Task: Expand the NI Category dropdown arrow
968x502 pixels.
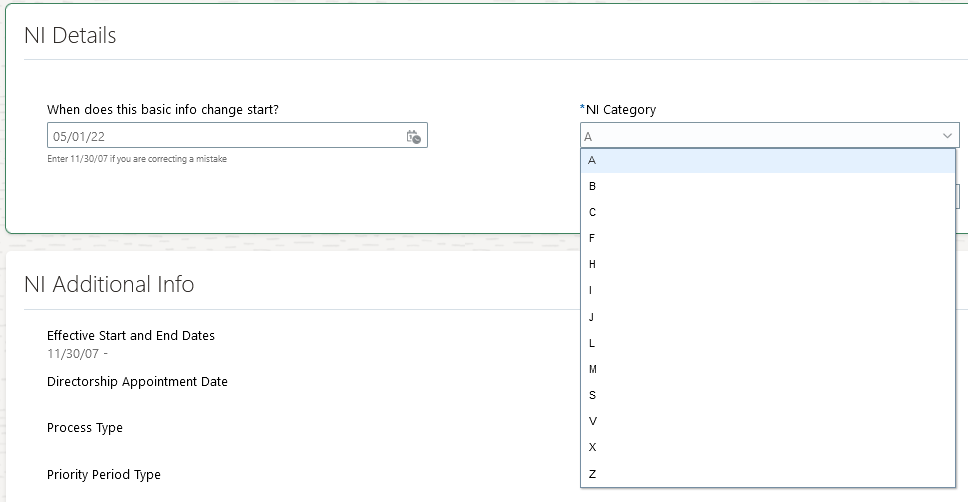Action: [x=946, y=136]
